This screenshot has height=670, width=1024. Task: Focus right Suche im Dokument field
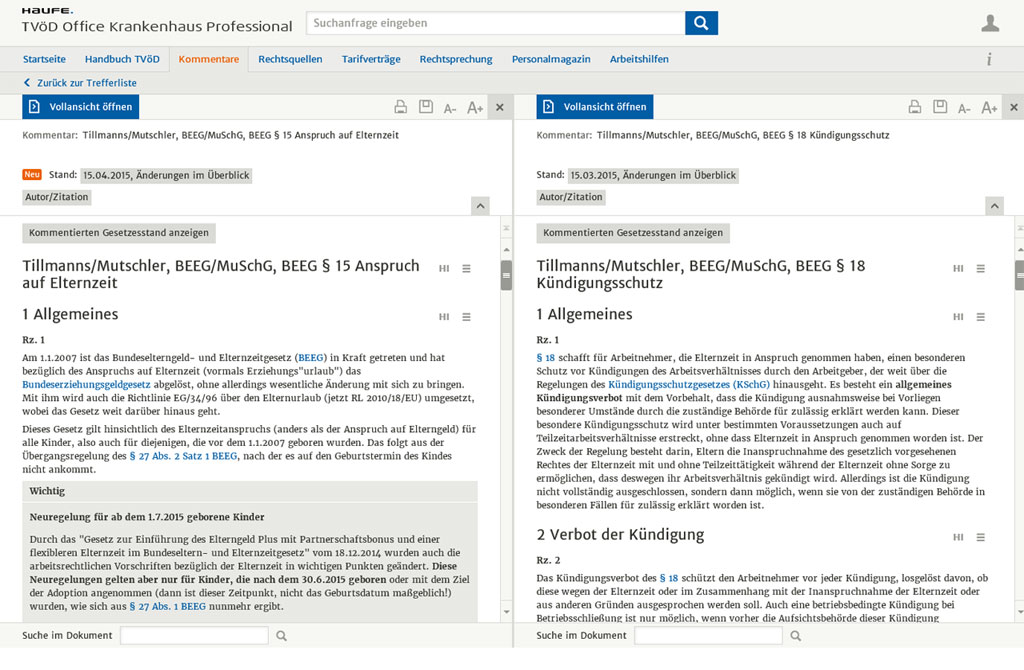coord(708,635)
